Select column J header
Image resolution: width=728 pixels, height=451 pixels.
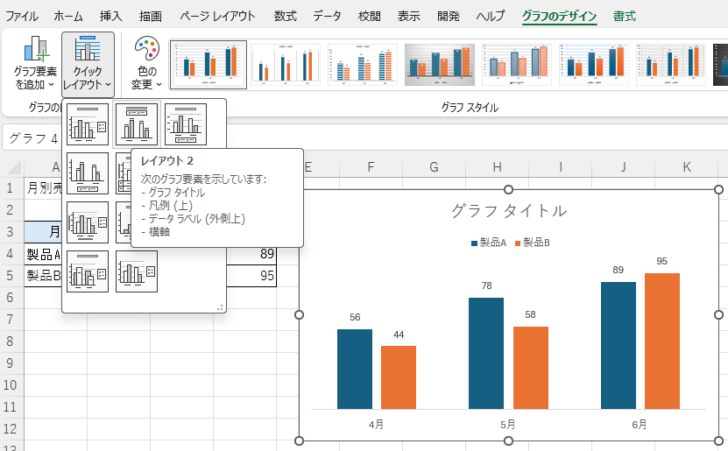624,167
